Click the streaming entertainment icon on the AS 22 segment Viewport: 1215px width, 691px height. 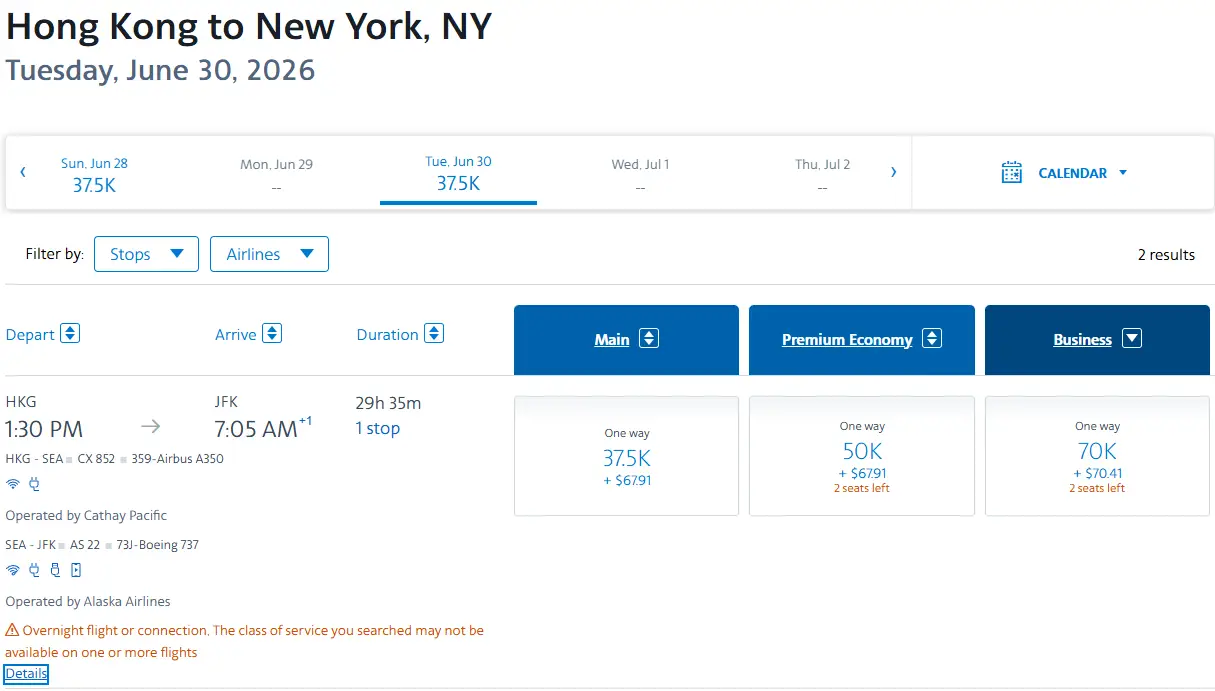tap(76, 570)
